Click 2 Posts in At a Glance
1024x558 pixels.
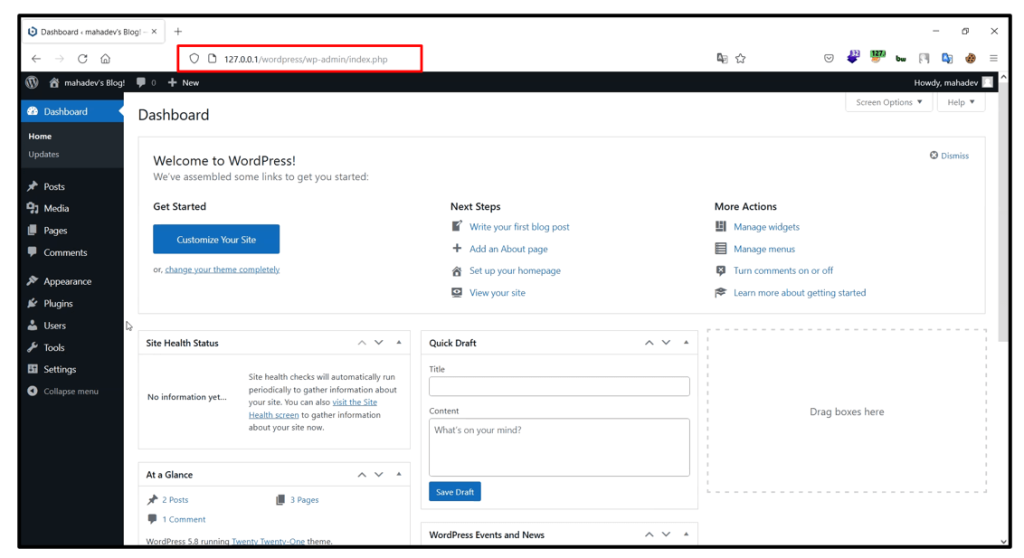coord(175,500)
